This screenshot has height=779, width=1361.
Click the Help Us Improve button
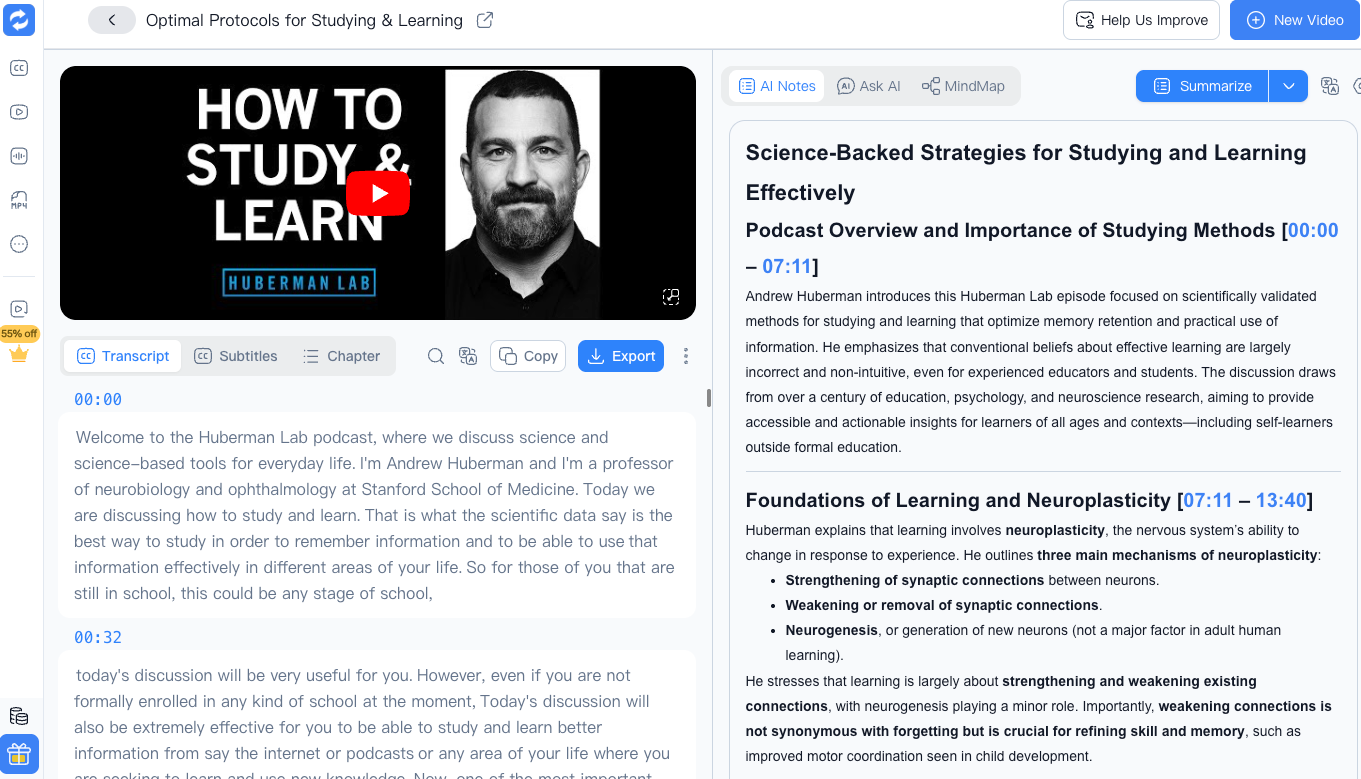[1141, 20]
